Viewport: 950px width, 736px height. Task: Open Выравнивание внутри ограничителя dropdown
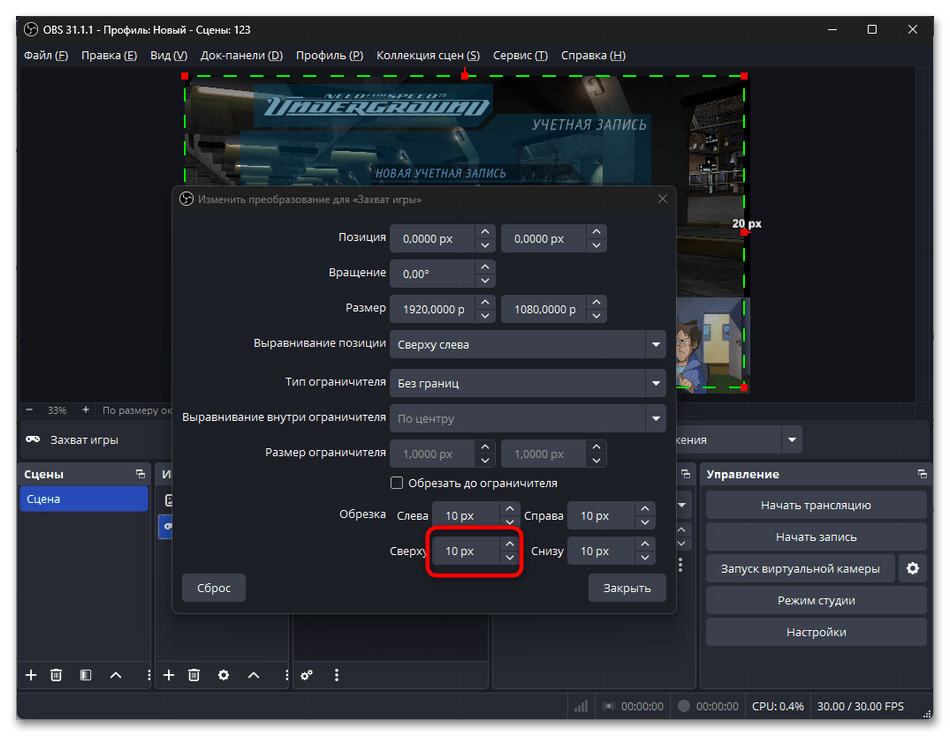(x=528, y=418)
